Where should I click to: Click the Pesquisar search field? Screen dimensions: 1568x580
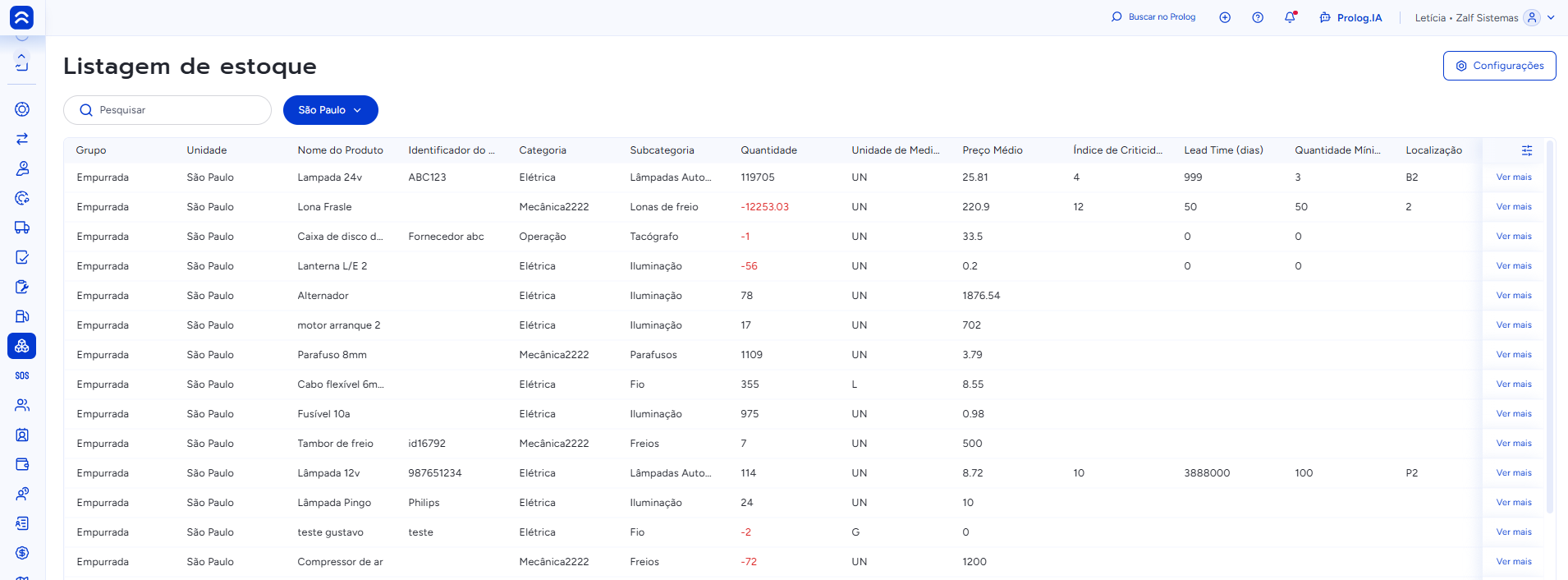pyautogui.click(x=167, y=110)
